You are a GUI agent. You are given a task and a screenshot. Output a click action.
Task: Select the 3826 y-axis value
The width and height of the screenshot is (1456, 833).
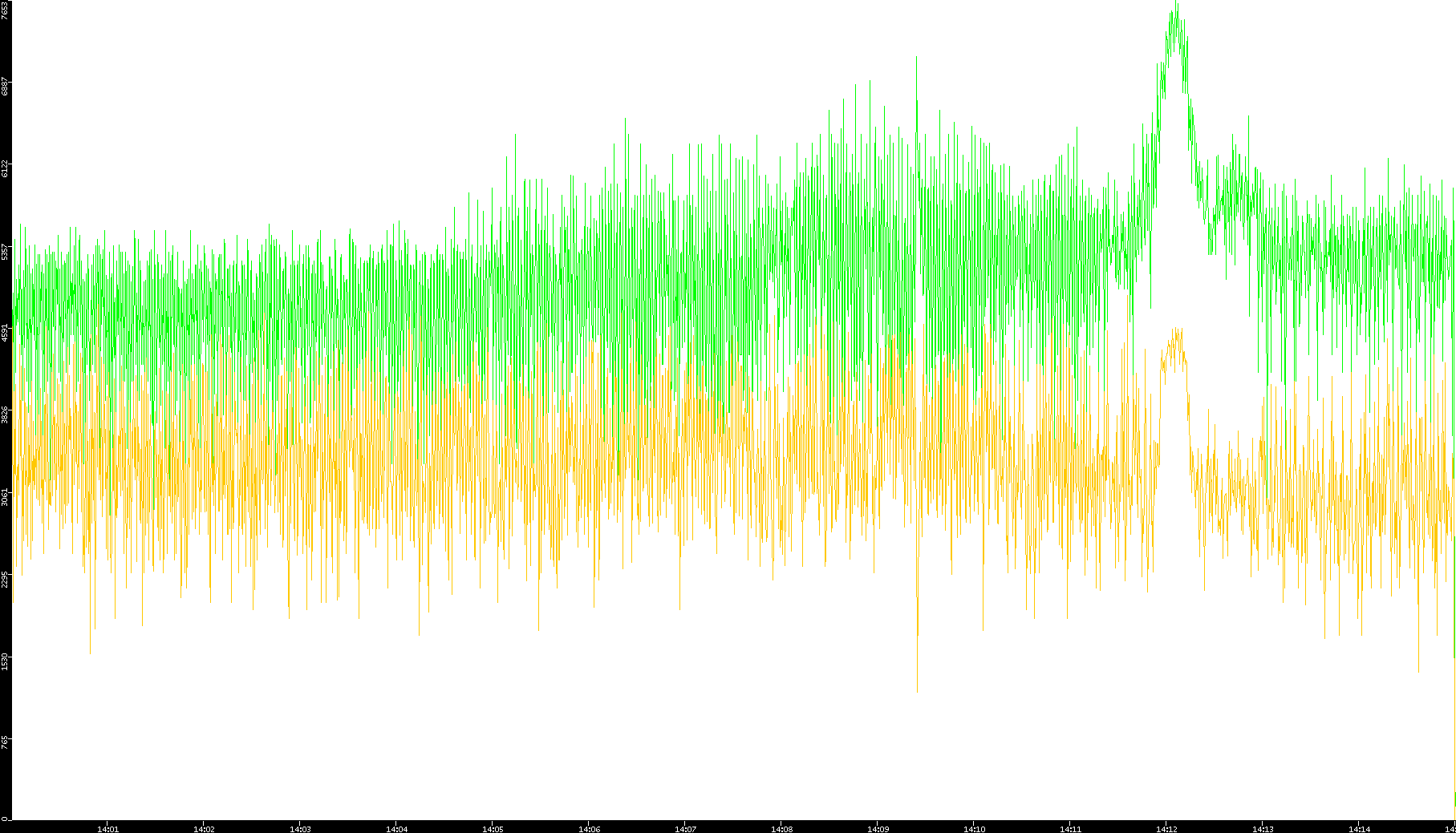click(x=5, y=414)
